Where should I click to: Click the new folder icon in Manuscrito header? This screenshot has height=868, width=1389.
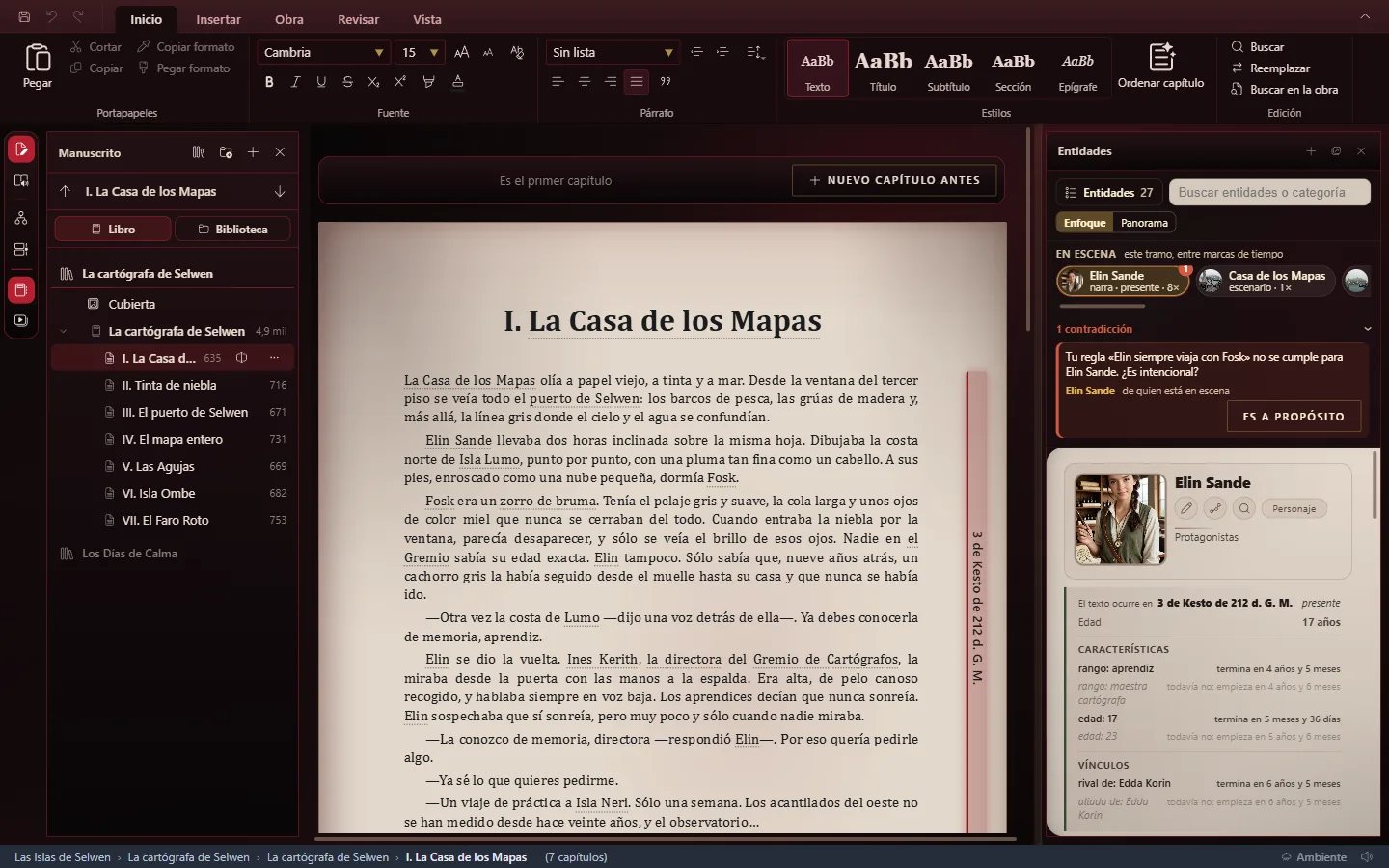[226, 152]
